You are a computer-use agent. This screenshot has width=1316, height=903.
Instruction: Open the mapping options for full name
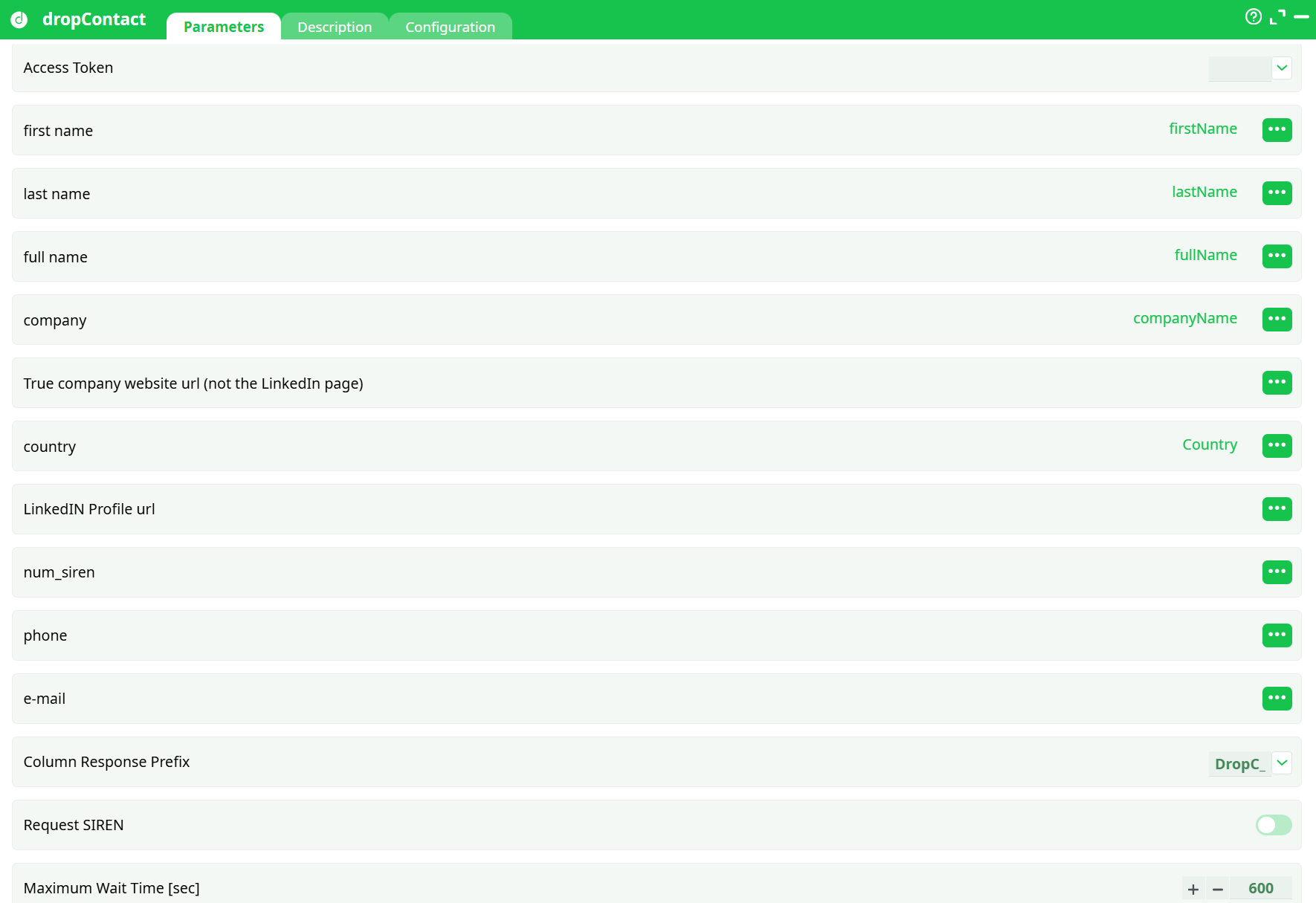coord(1277,256)
